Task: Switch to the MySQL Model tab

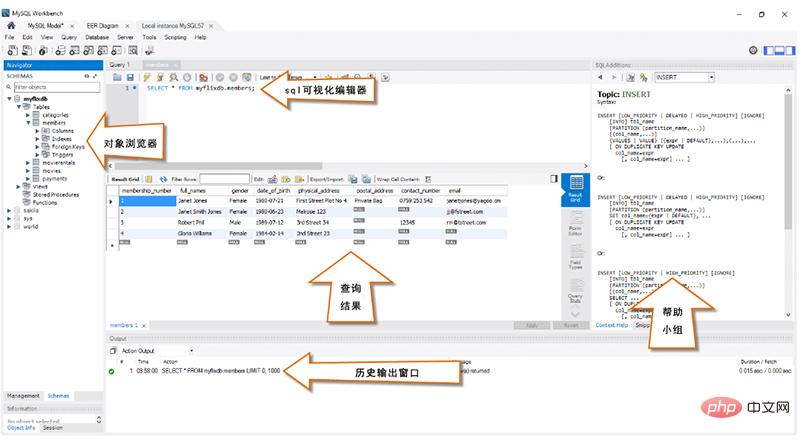Action: tap(45, 26)
